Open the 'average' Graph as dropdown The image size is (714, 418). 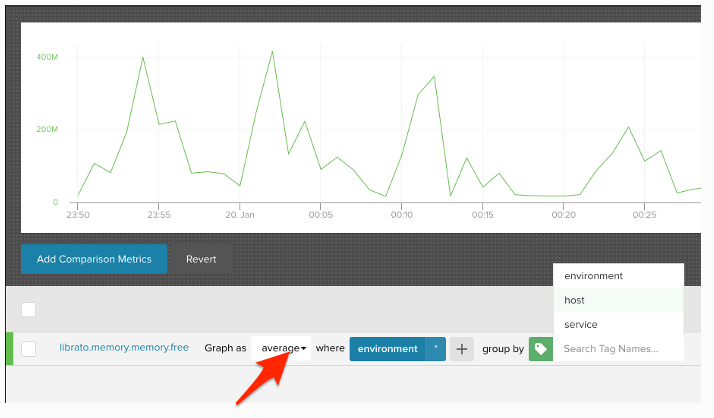283,349
